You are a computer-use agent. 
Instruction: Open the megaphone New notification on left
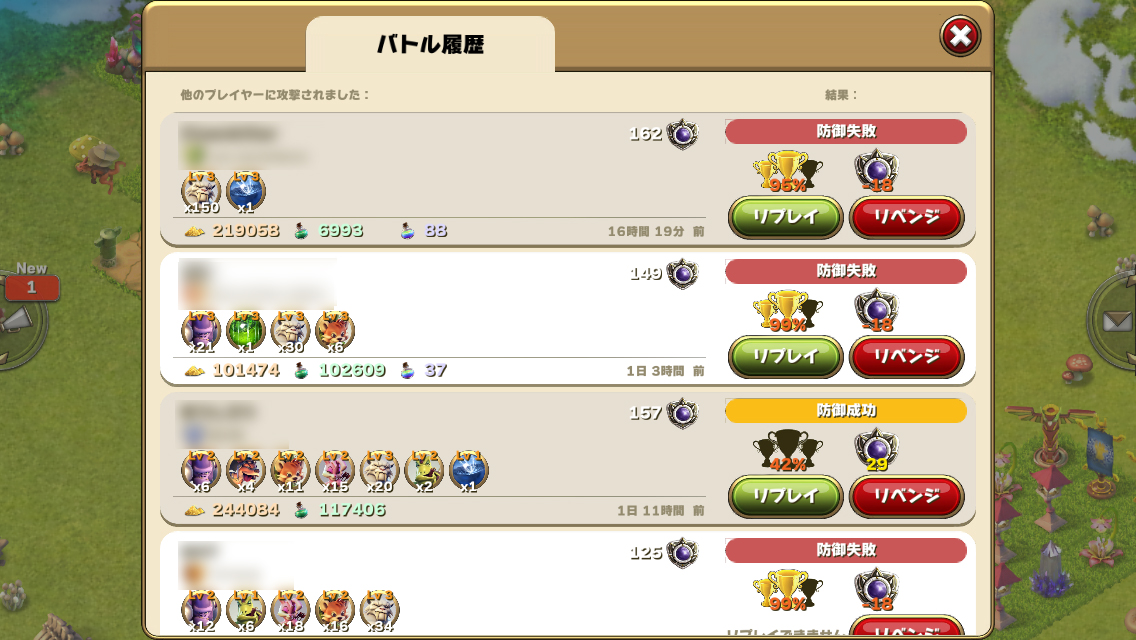click(x=22, y=319)
